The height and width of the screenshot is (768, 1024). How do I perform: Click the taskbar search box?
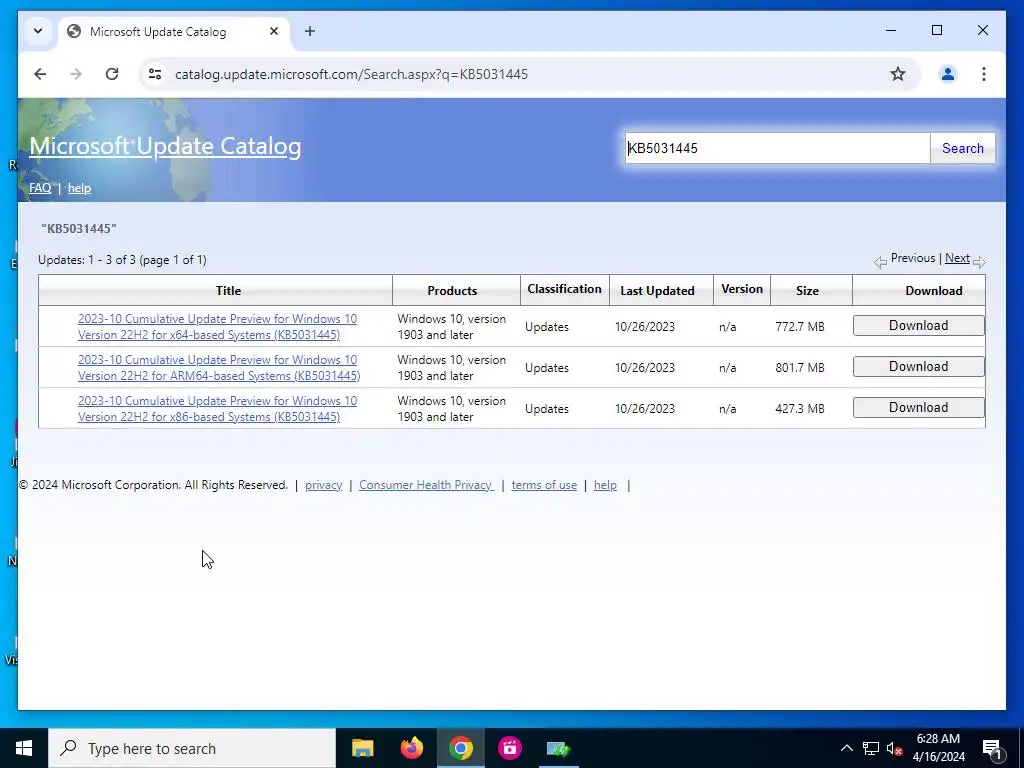pyautogui.click(x=192, y=748)
